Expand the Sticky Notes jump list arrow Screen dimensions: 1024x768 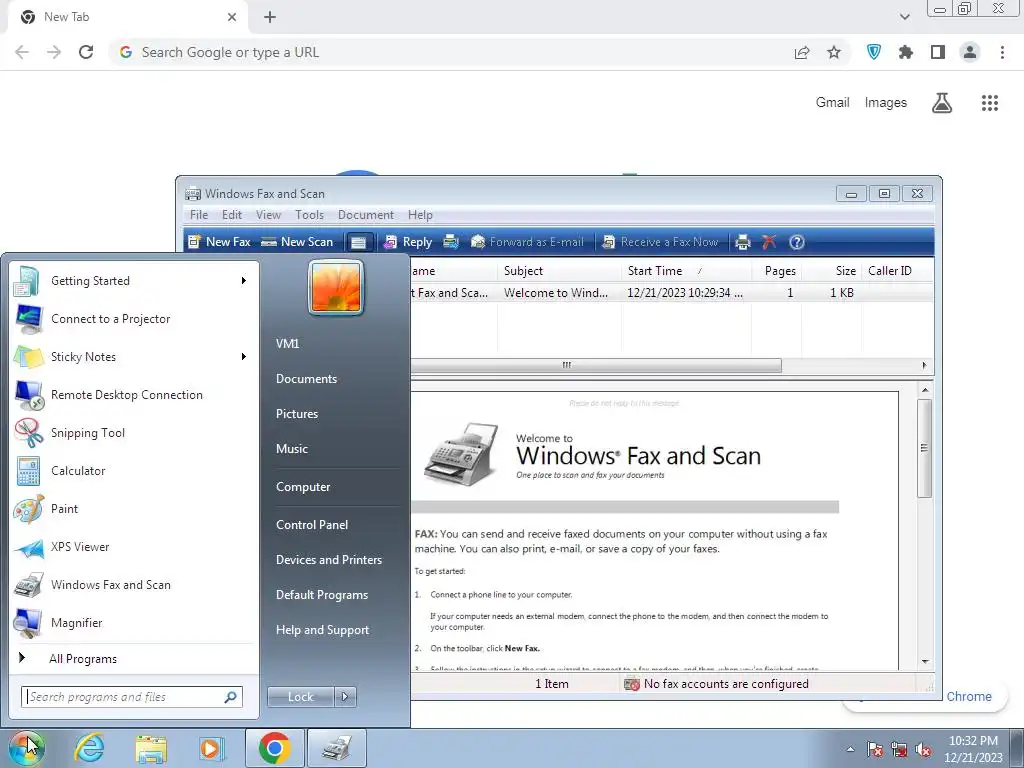tap(244, 357)
